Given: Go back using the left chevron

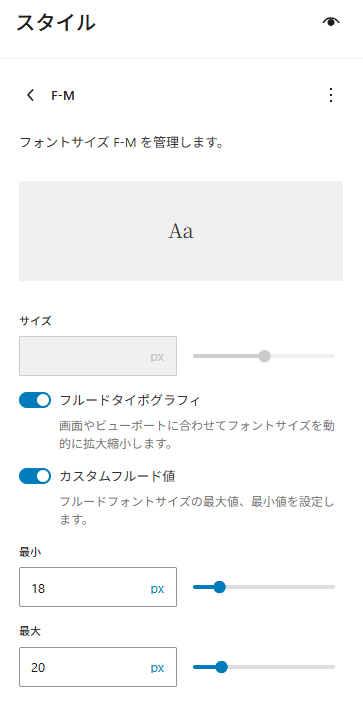Looking at the screenshot, I should 30,95.
